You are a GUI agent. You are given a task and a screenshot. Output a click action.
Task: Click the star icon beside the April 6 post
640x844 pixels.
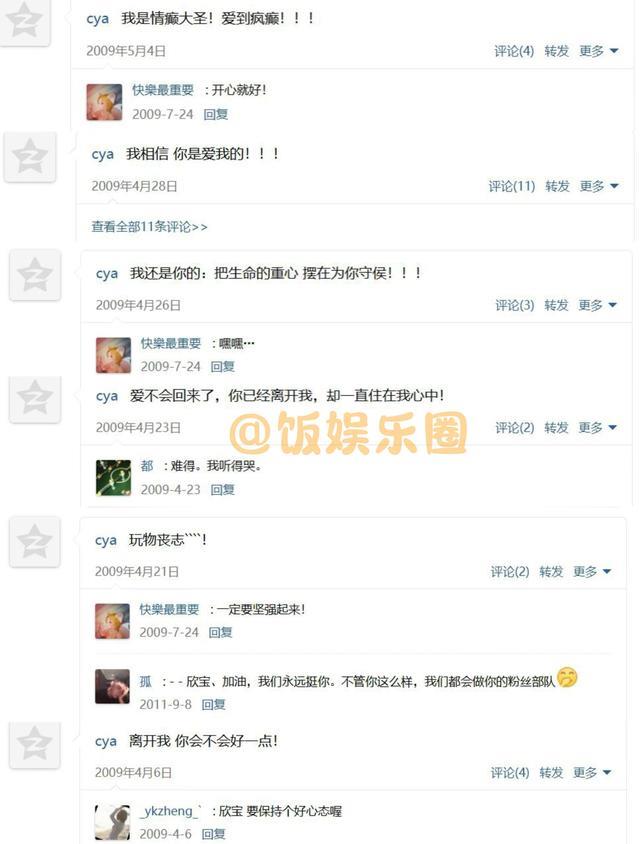click(34, 744)
